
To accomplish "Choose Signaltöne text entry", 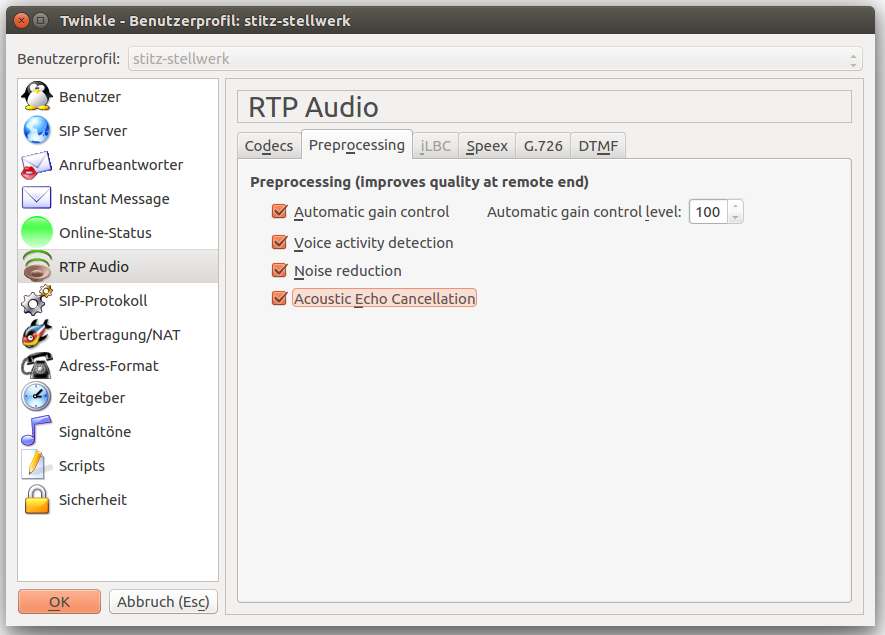I will [95, 432].
